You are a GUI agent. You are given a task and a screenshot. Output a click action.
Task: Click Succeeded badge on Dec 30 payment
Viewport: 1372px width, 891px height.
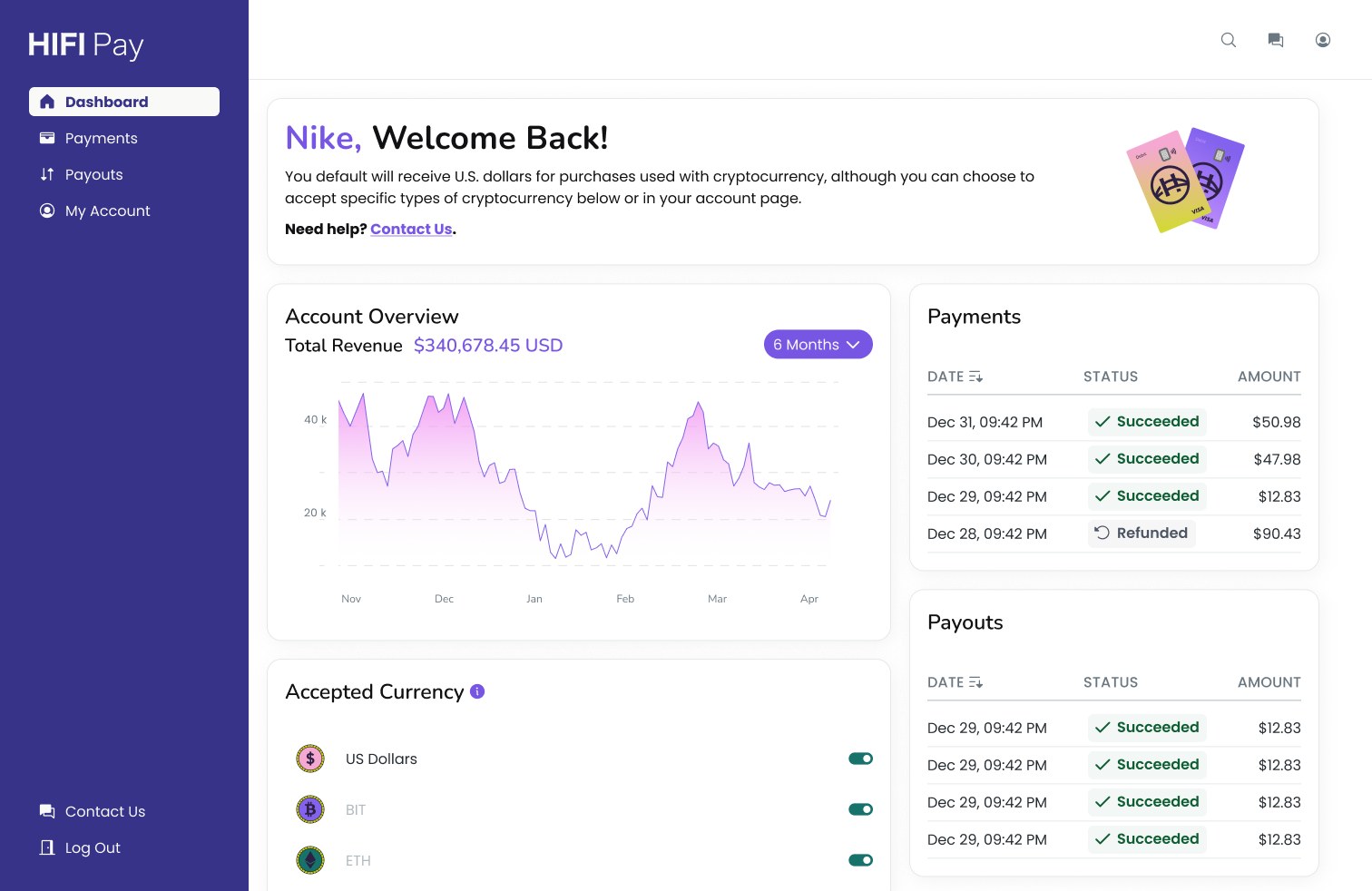(1147, 459)
